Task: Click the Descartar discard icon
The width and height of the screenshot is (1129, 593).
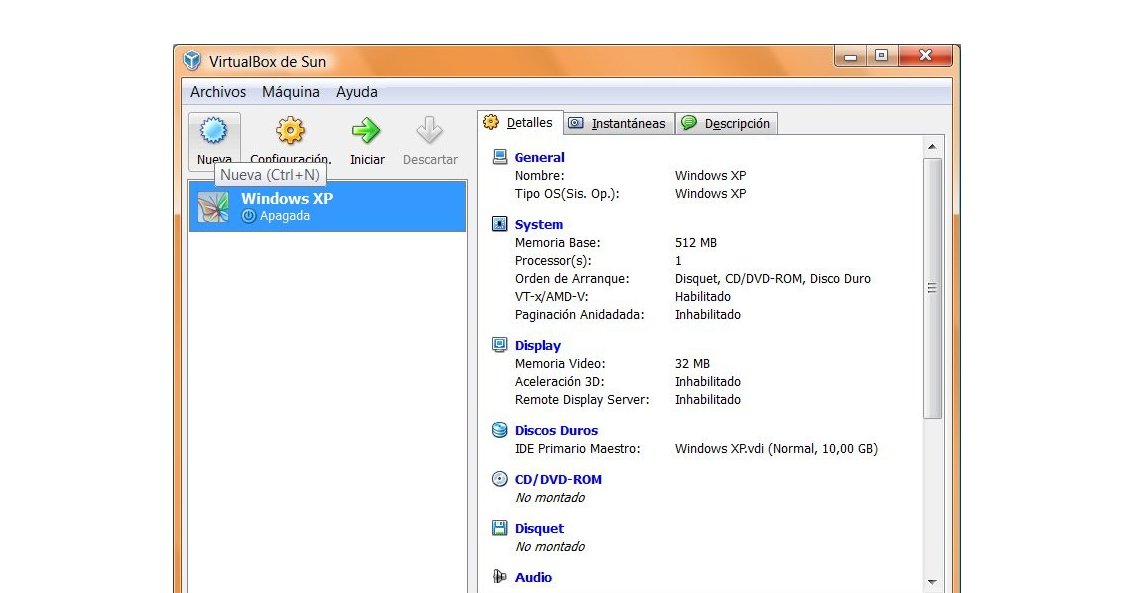Action: (x=429, y=130)
